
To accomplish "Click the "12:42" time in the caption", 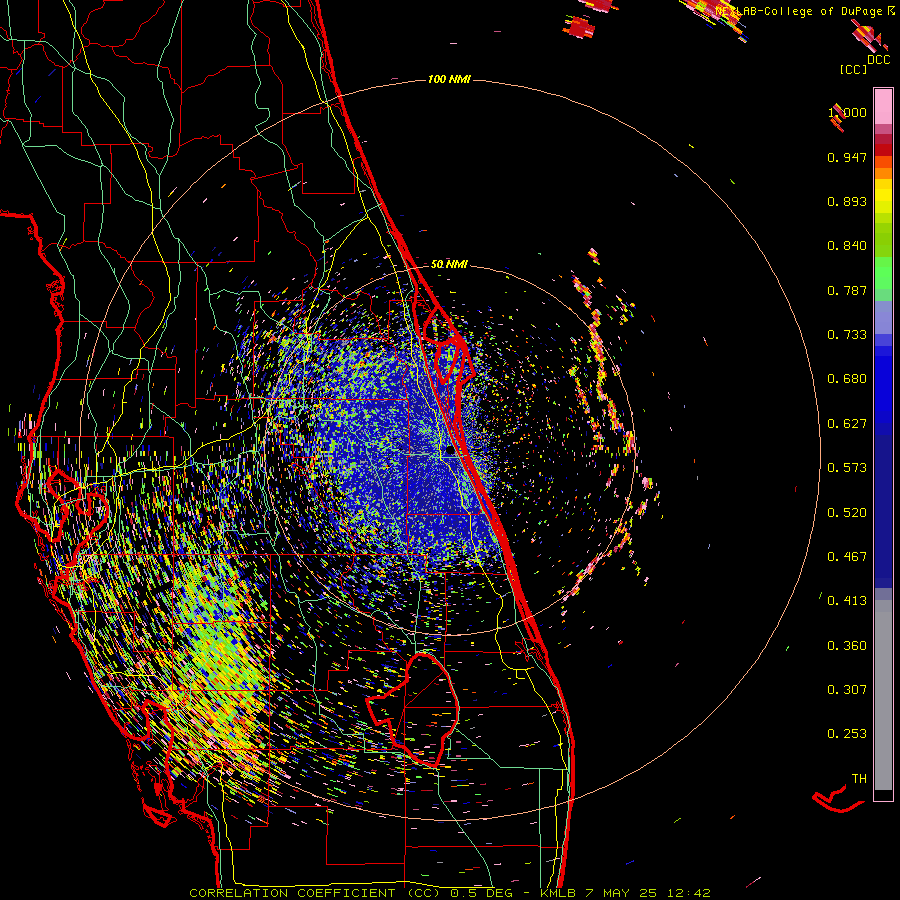I will coord(689,893).
